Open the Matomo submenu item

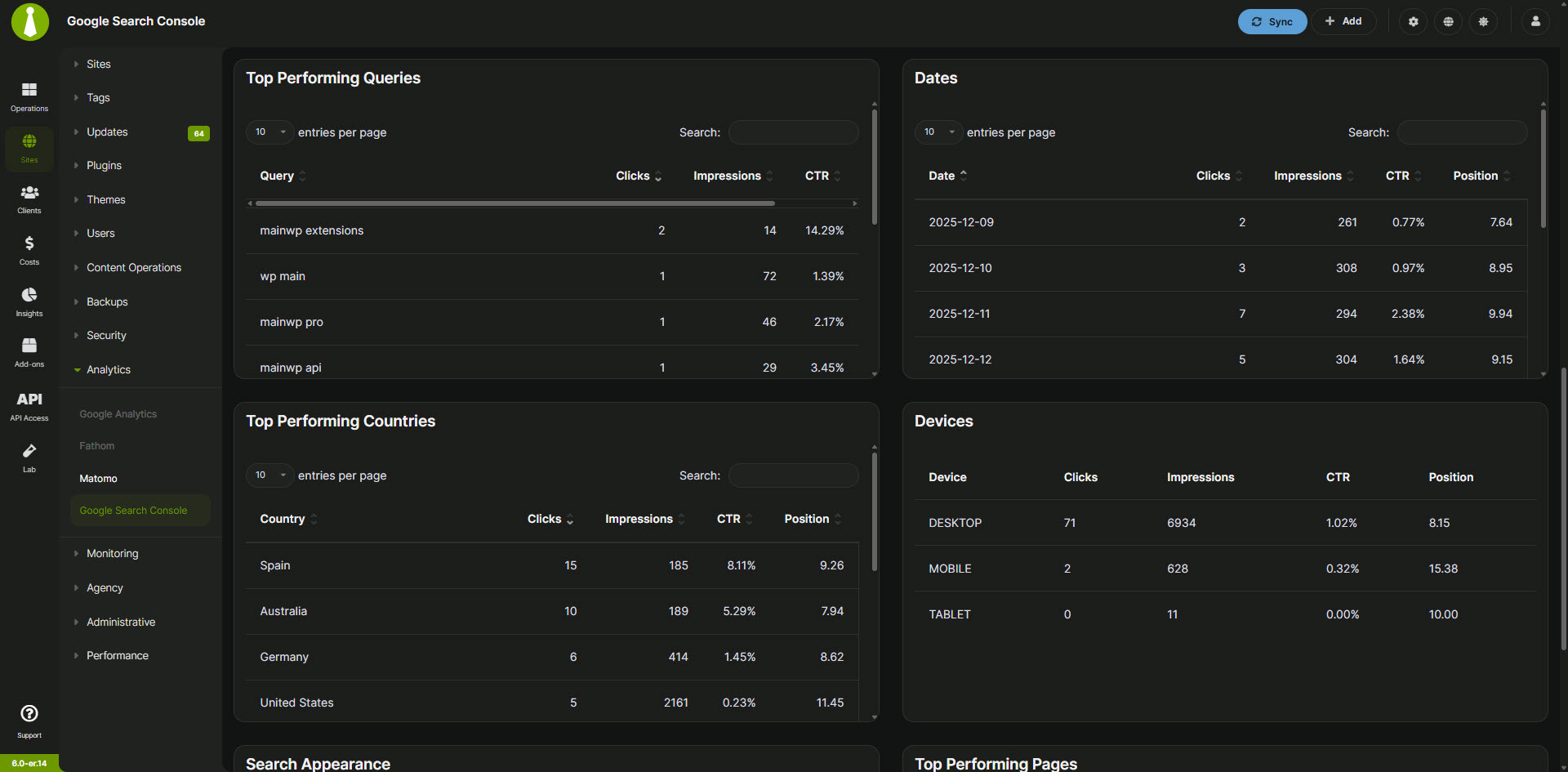(99, 478)
